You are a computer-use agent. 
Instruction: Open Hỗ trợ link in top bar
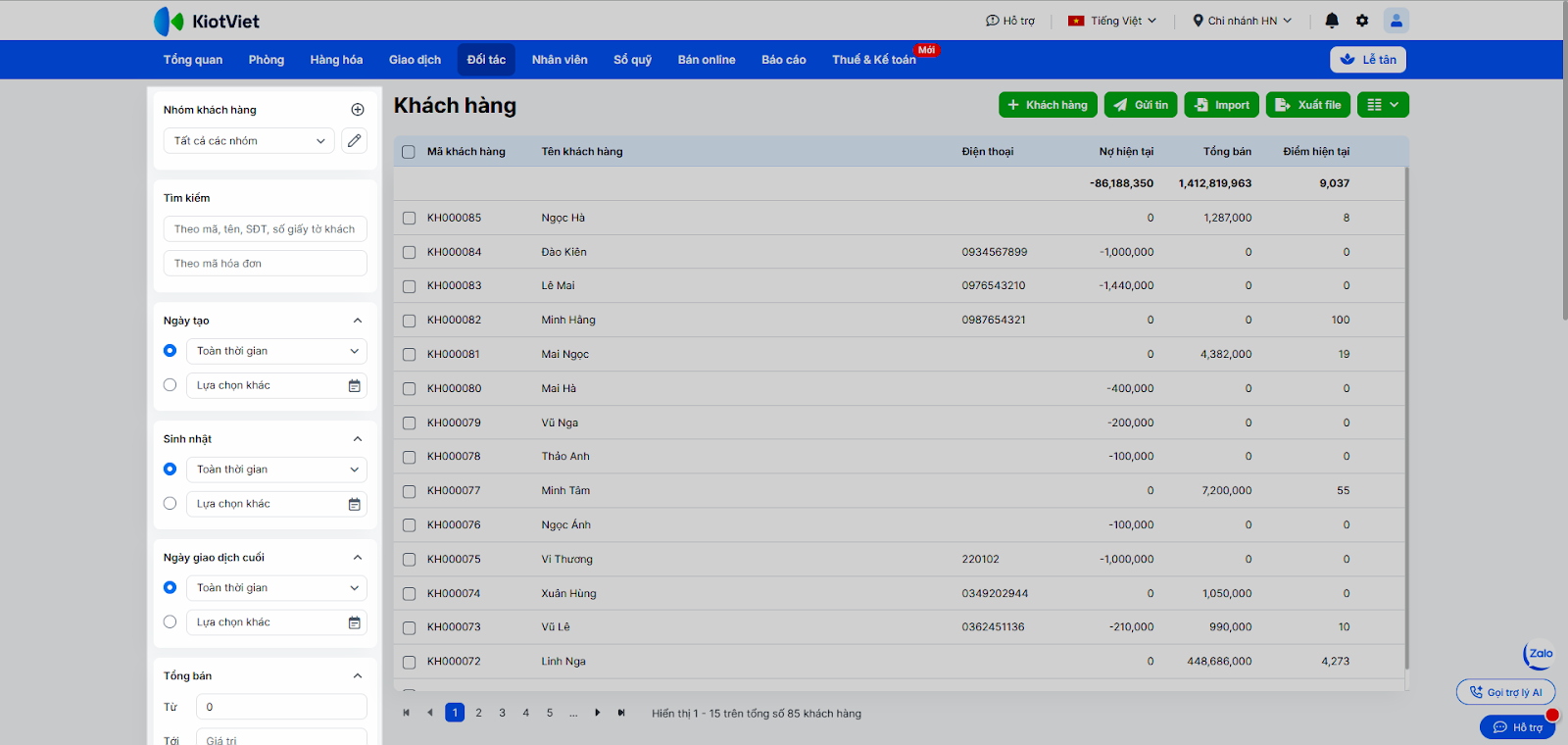pyautogui.click(x=1010, y=21)
